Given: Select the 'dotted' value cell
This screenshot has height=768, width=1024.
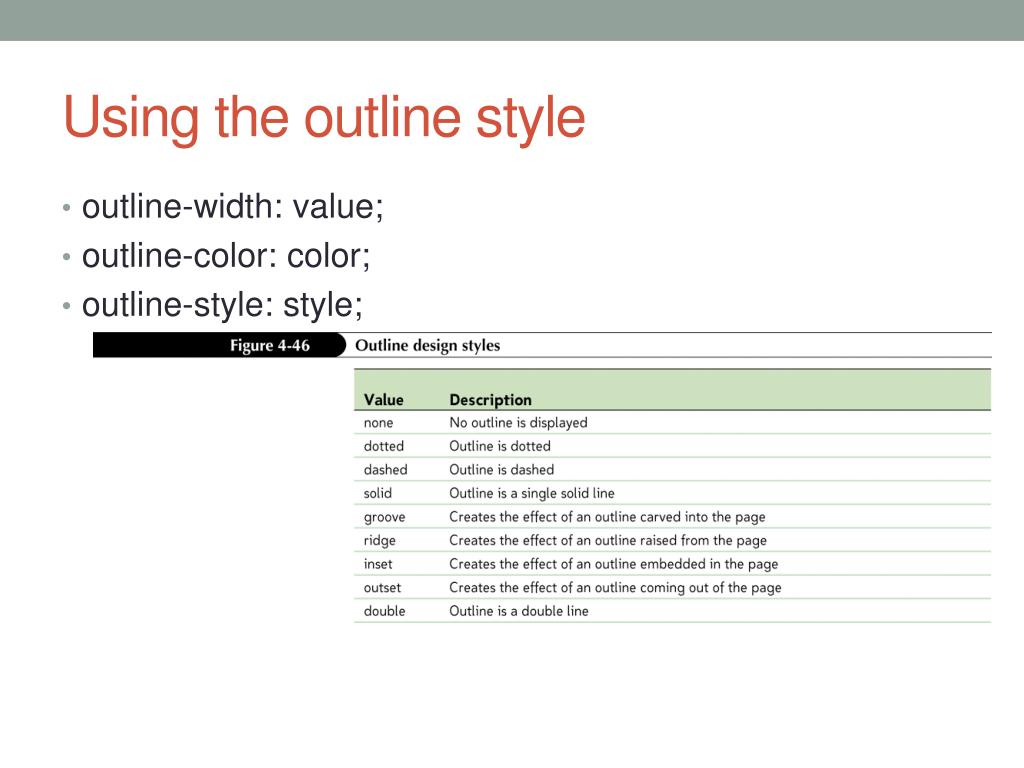Looking at the screenshot, I should (x=383, y=446).
